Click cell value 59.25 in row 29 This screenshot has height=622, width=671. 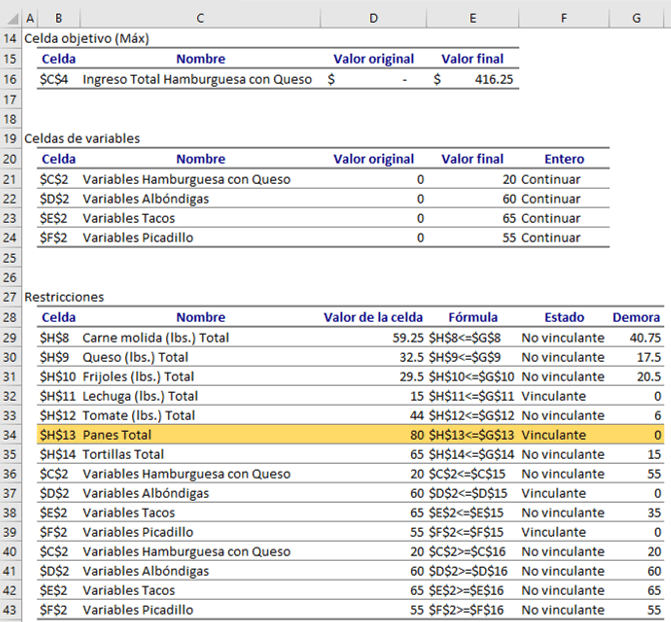tap(408, 338)
